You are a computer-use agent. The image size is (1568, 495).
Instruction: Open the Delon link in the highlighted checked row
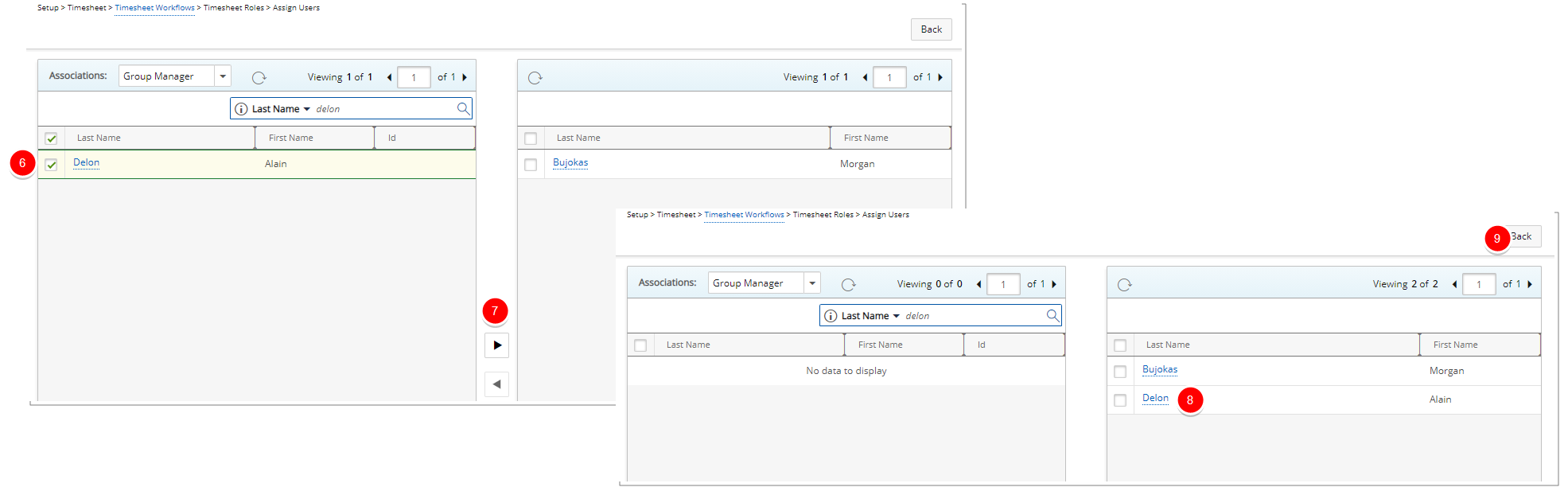coord(86,162)
